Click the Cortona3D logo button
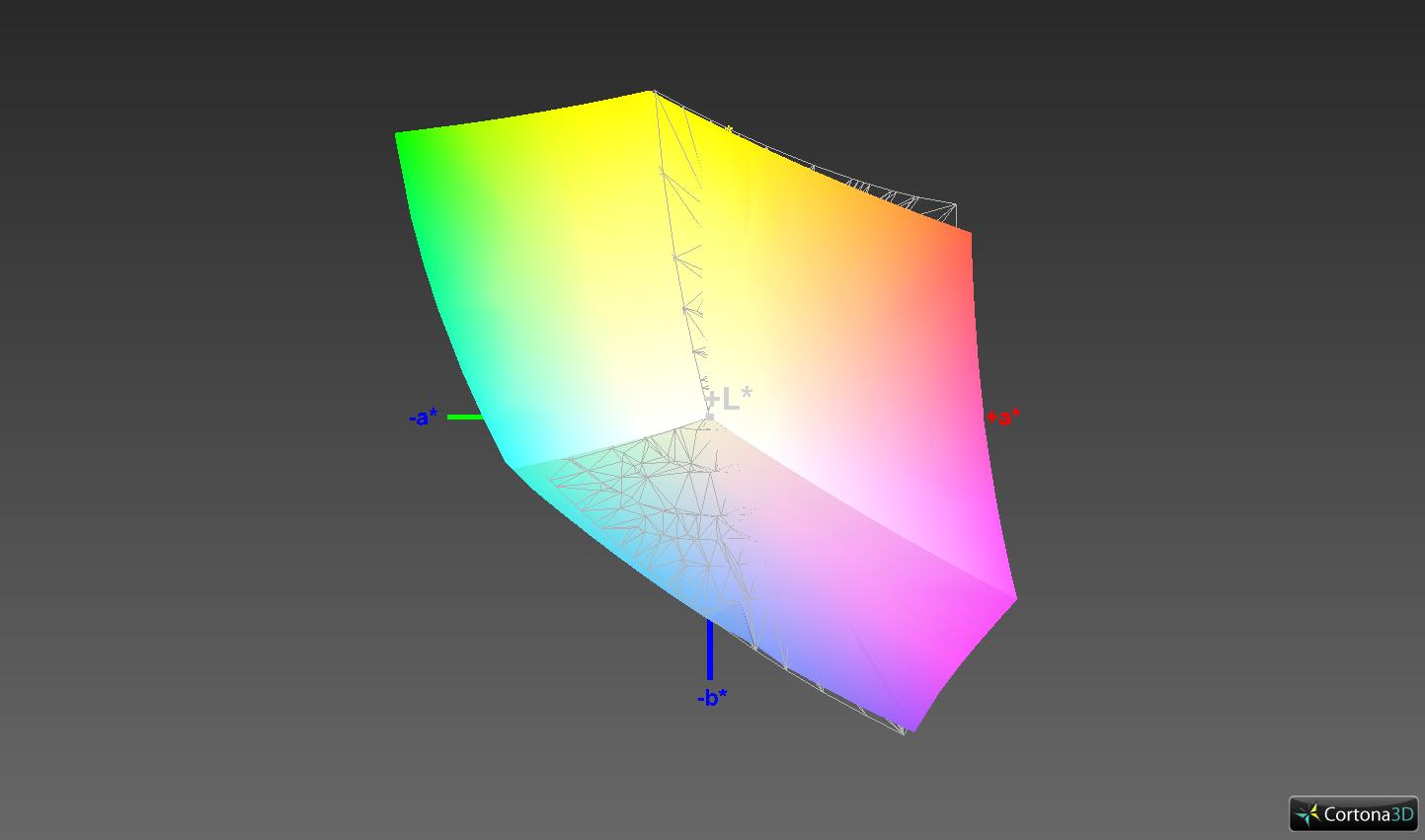 1353,813
